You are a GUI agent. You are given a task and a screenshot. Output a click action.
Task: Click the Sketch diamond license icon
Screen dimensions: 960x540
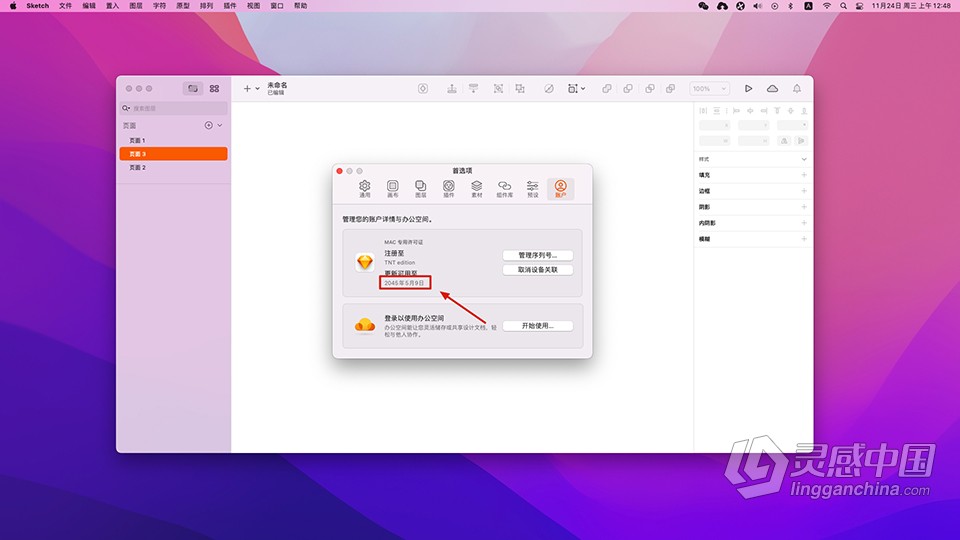pos(365,262)
